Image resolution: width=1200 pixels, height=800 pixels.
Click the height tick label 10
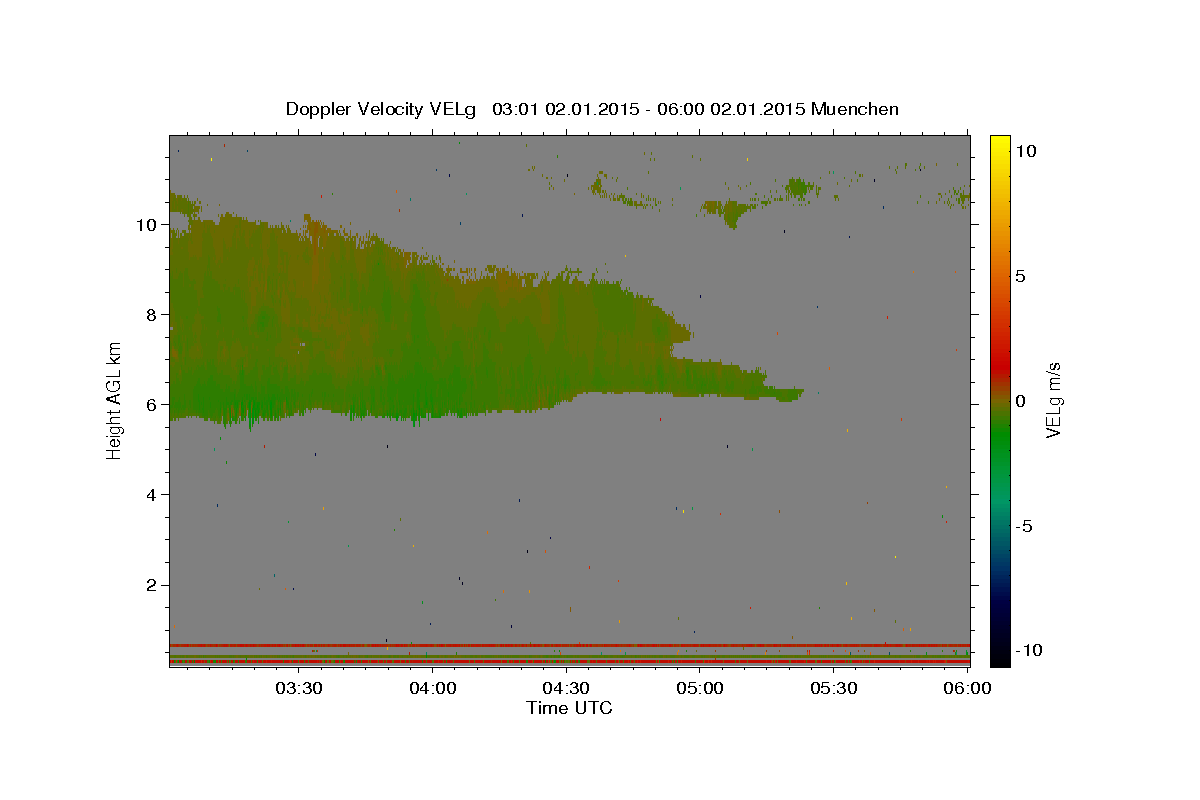[146, 225]
